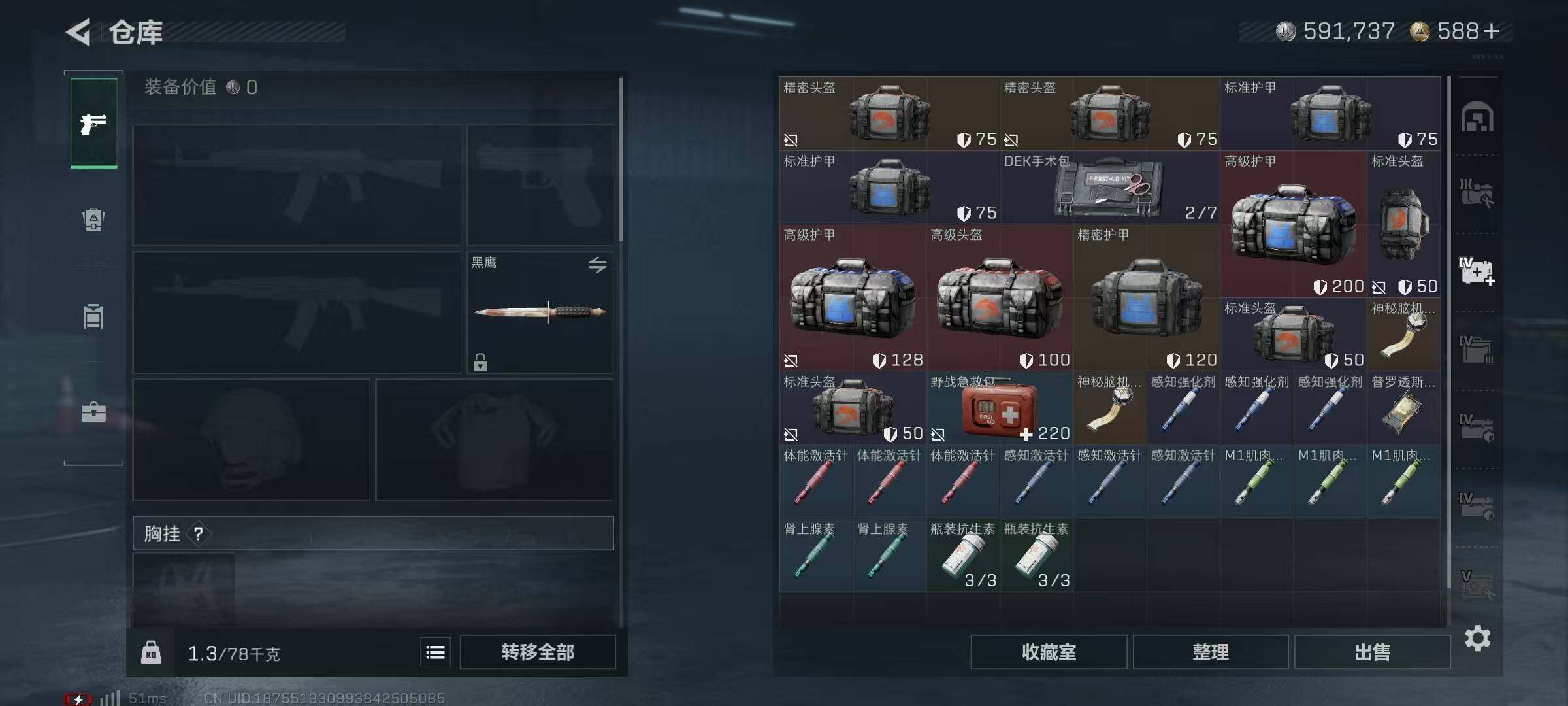Screen dimensions: 1568x706
Task: Toggle the list view icon beside 转移全部
Action: (435, 652)
